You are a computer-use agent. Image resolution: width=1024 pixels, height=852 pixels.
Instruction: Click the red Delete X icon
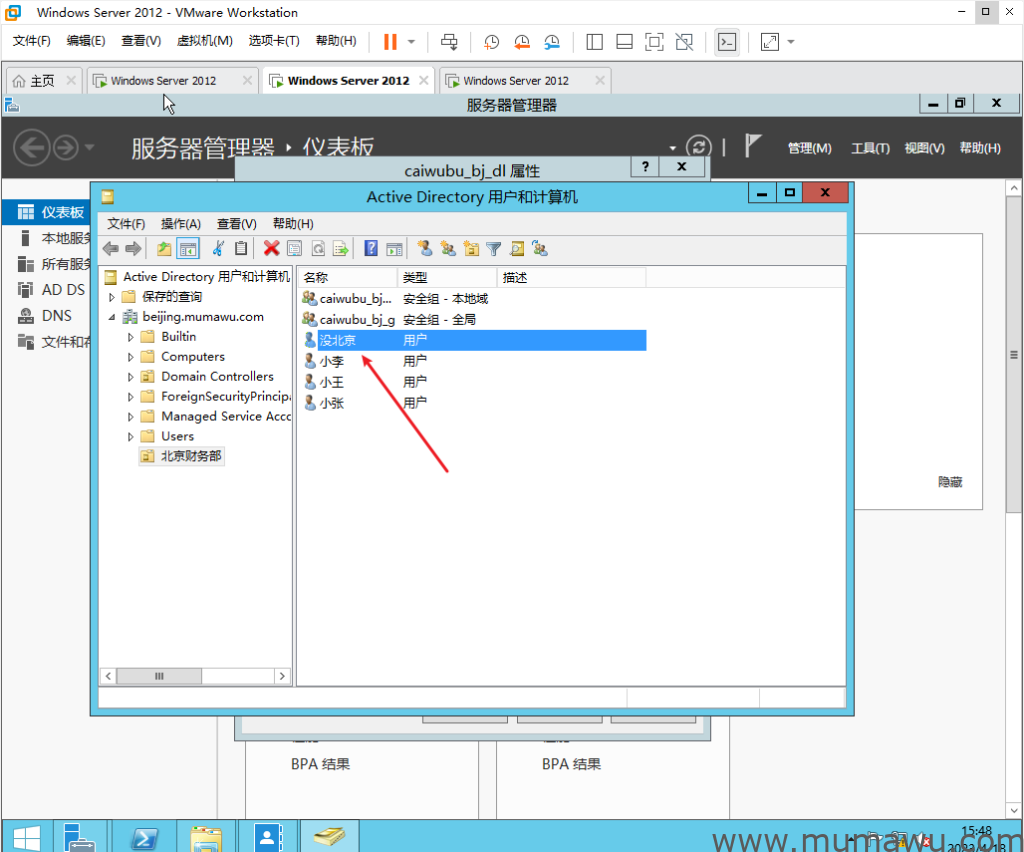272,249
